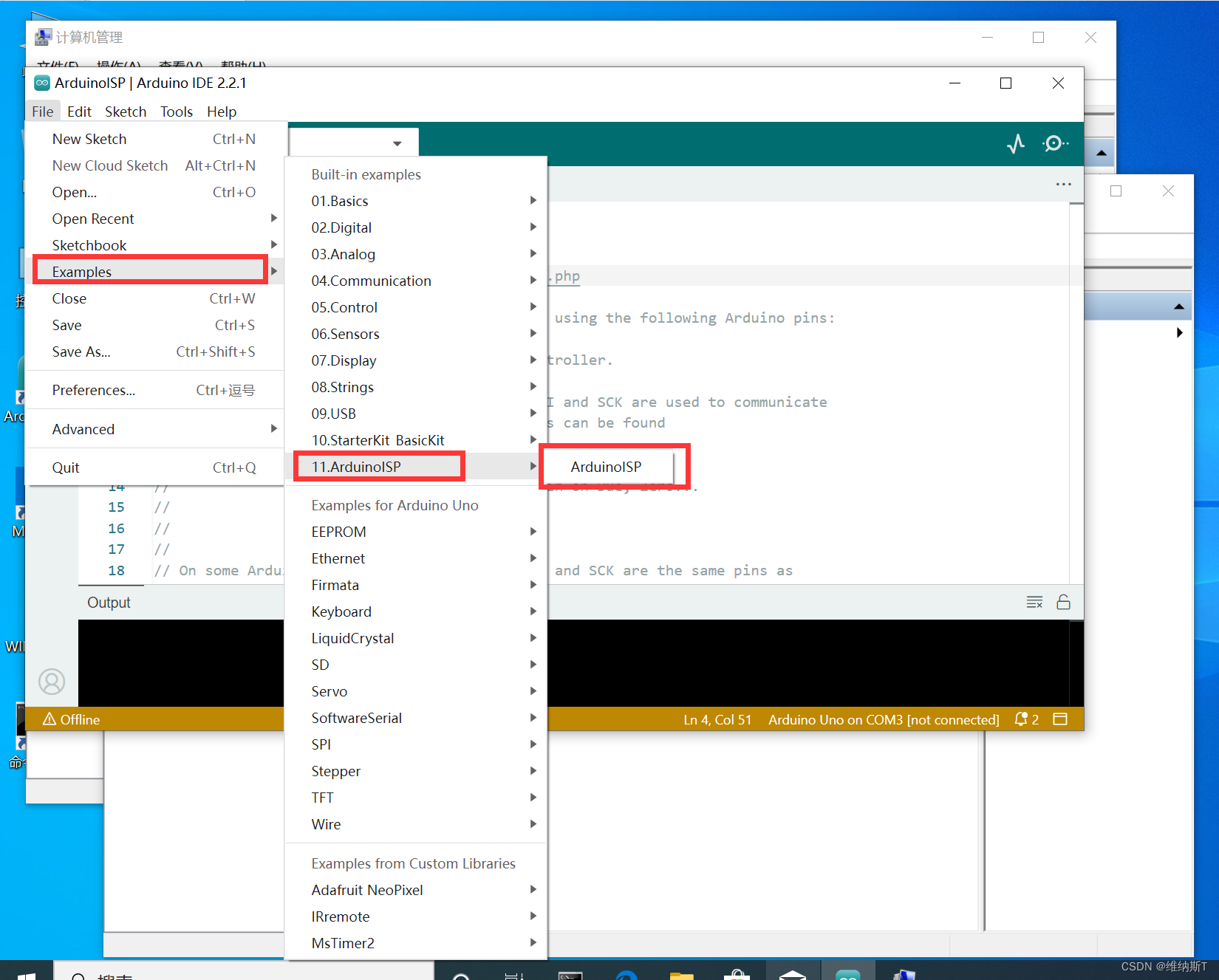The width and height of the screenshot is (1219, 980).
Task: Expand the Servo library examples
Action: (x=416, y=691)
